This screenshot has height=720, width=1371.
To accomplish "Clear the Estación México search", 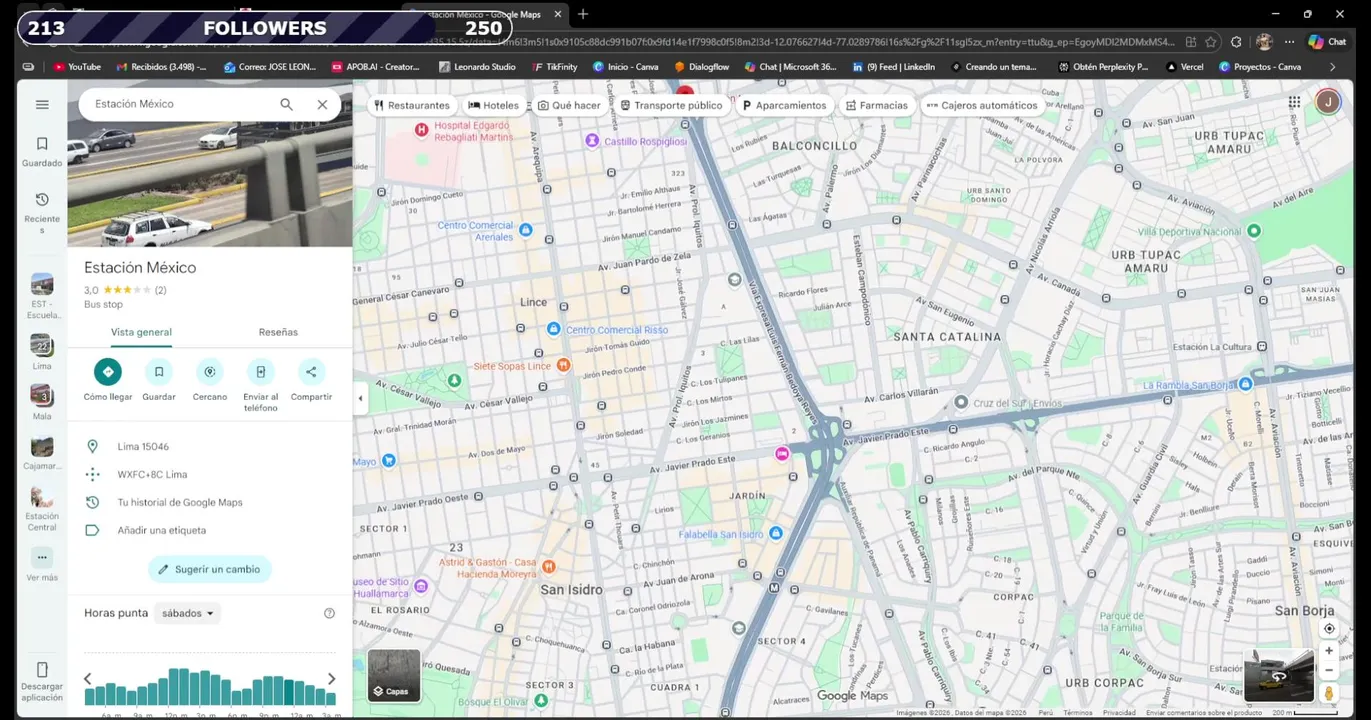I will pyautogui.click(x=322, y=104).
